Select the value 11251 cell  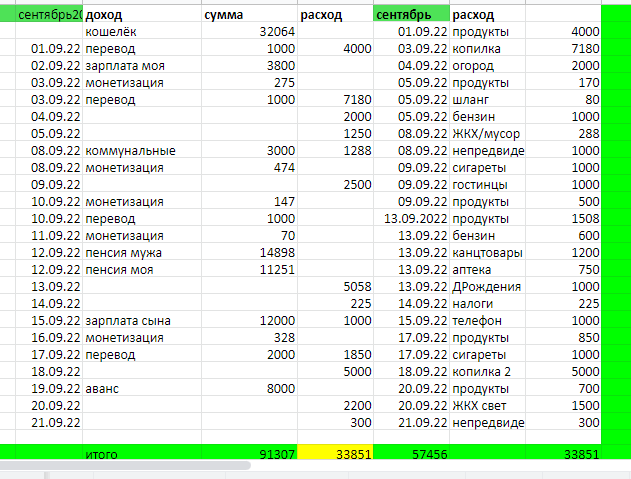pyautogui.click(x=249, y=270)
